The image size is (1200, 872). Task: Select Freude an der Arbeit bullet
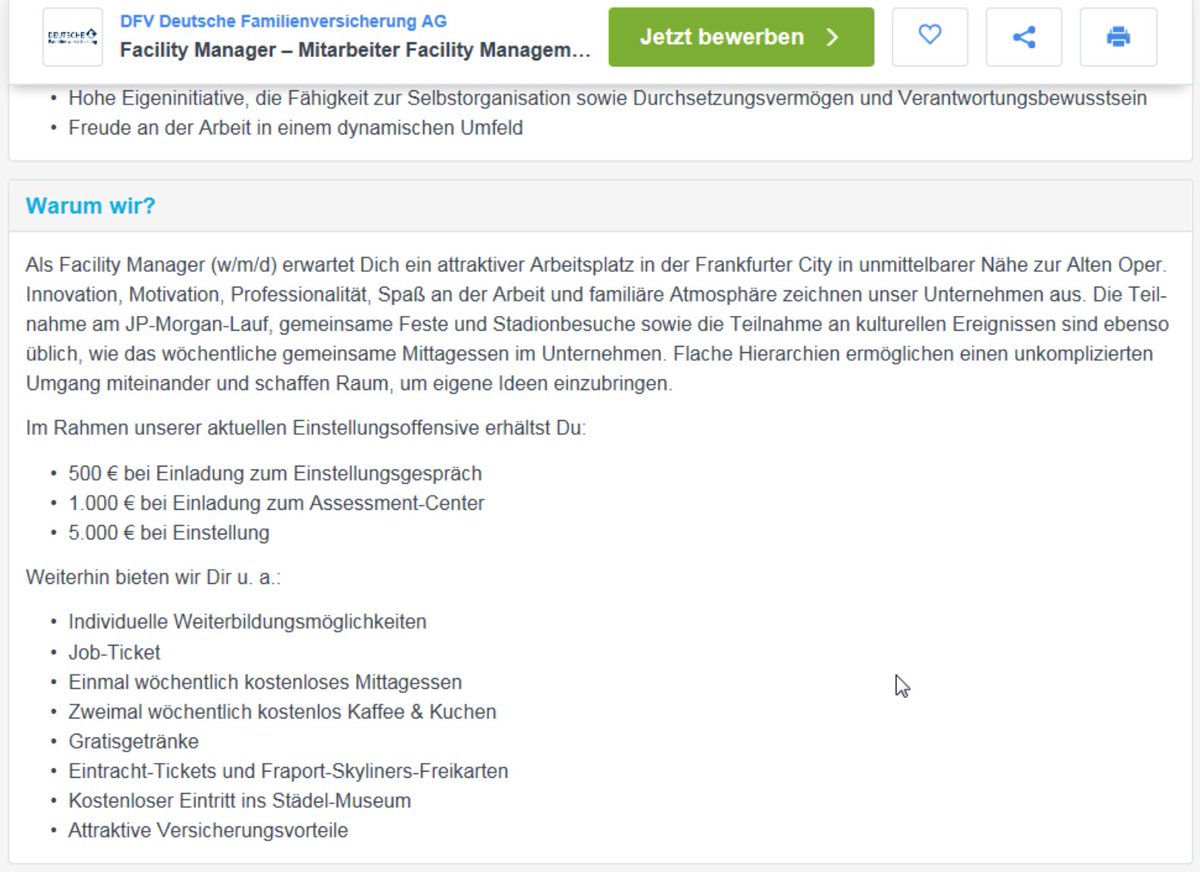(x=295, y=128)
